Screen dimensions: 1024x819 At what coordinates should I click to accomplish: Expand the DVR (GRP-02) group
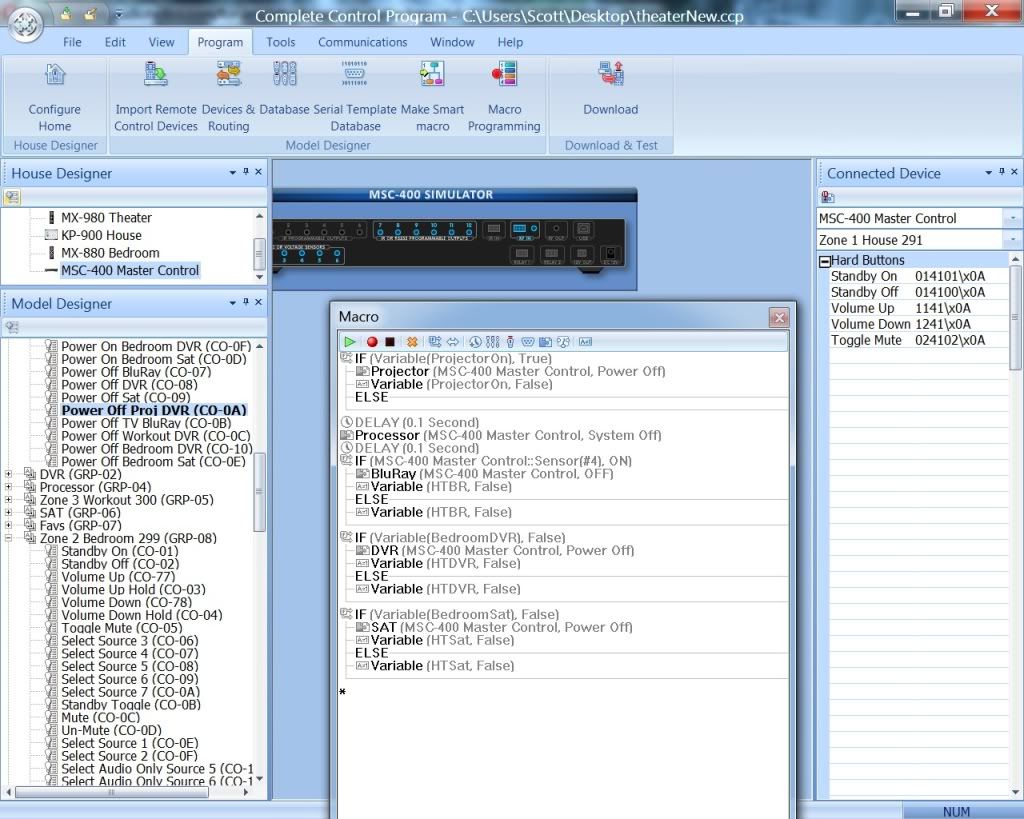(8, 474)
